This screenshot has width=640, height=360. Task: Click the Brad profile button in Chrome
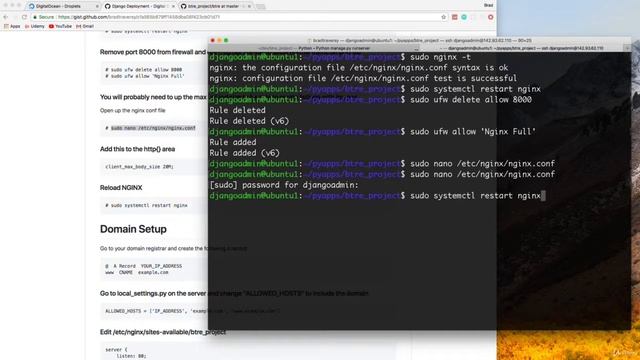pos(488,5)
